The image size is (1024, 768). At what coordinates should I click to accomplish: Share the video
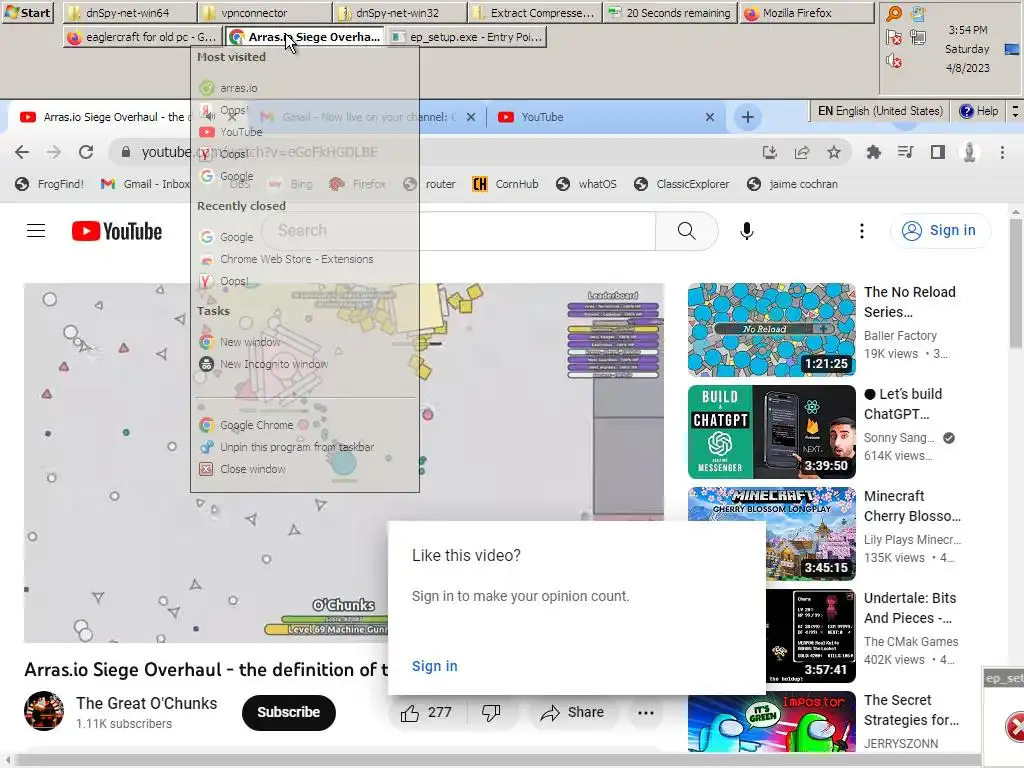(572, 712)
